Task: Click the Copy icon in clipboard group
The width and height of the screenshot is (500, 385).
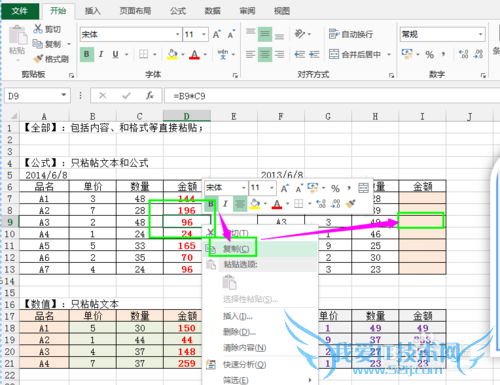Action: pos(37,44)
